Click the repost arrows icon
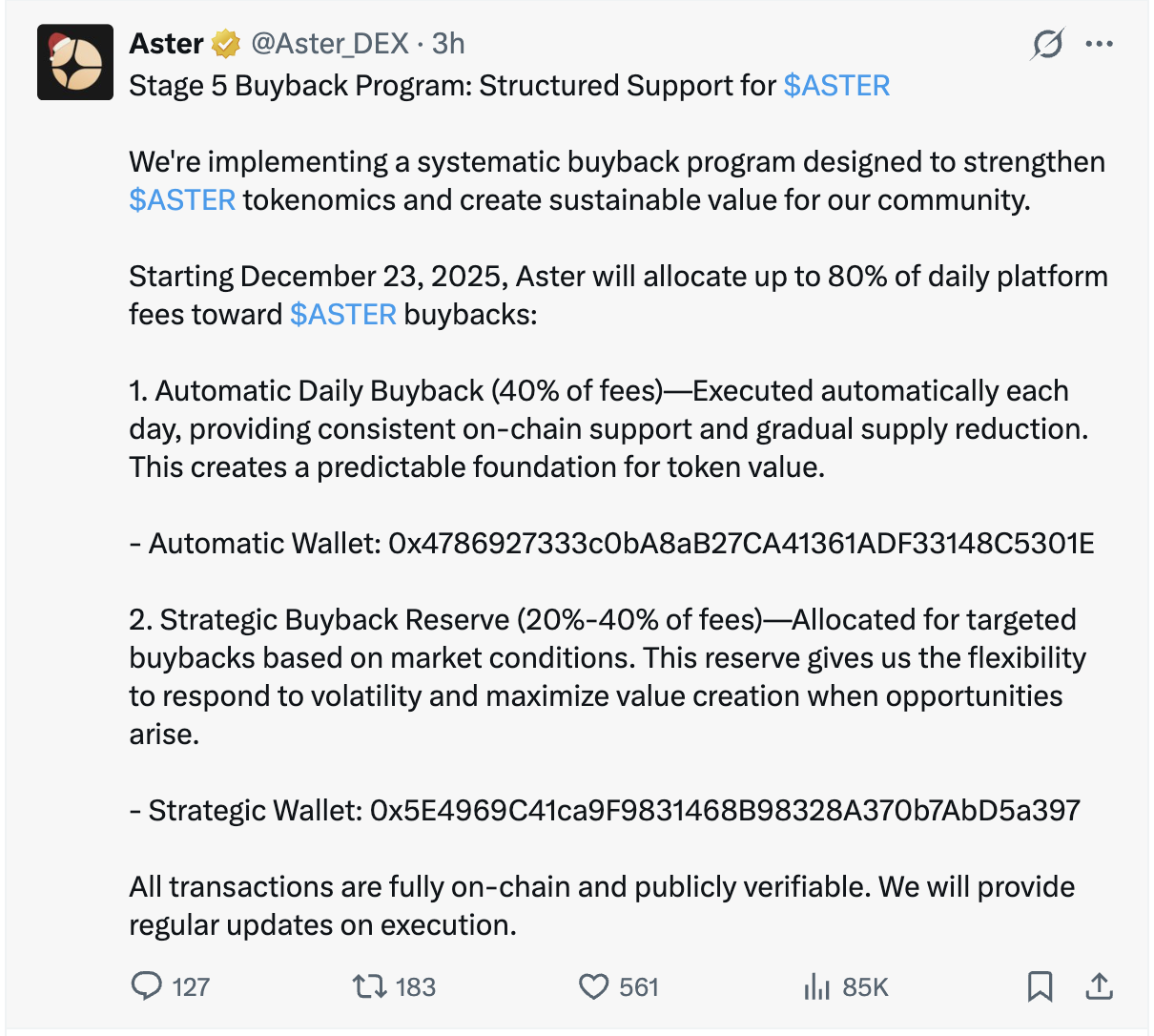 (x=366, y=985)
